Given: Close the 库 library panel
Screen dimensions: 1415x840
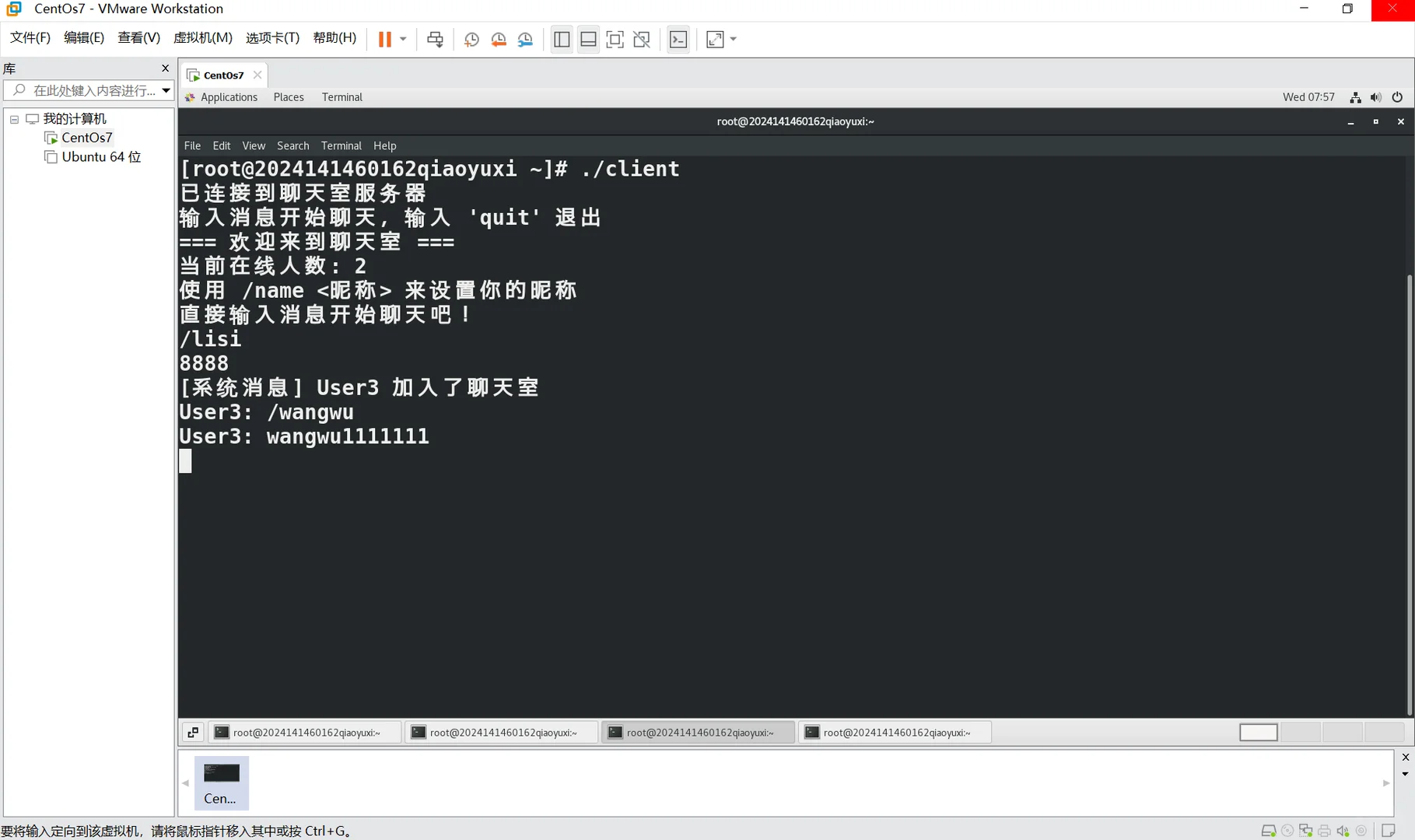Looking at the screenshot, I should pyautogui.click(x=165, y=68).
